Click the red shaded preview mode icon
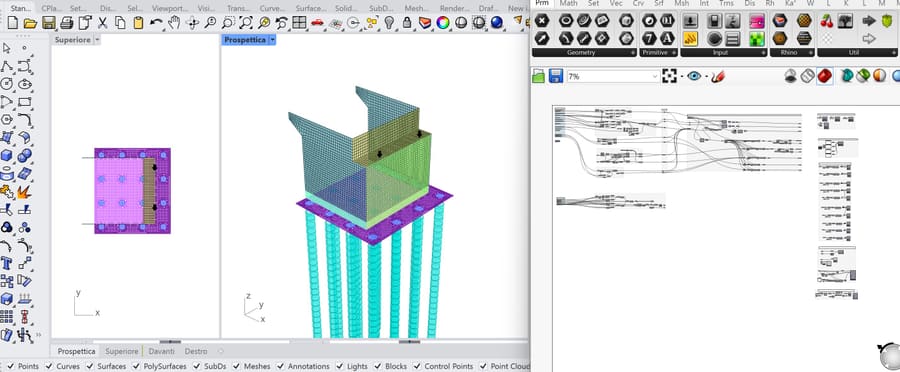 [x=825, y=76]
